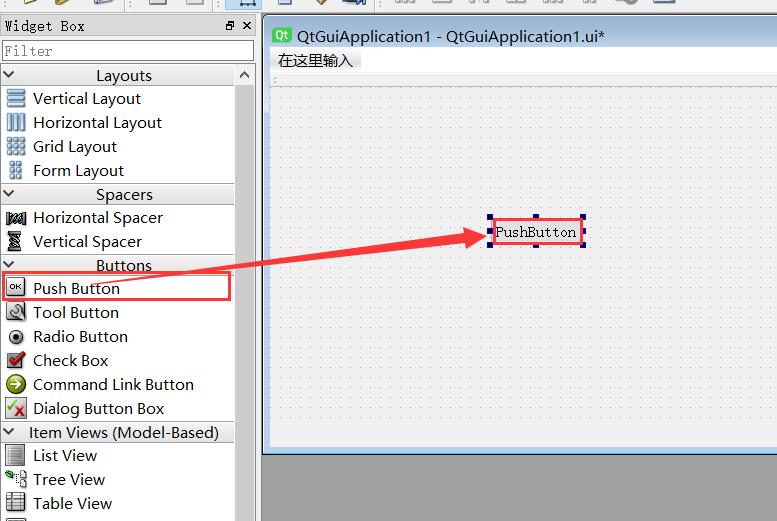
Task: Select the PushButton on the form
Action: (536, 232)
